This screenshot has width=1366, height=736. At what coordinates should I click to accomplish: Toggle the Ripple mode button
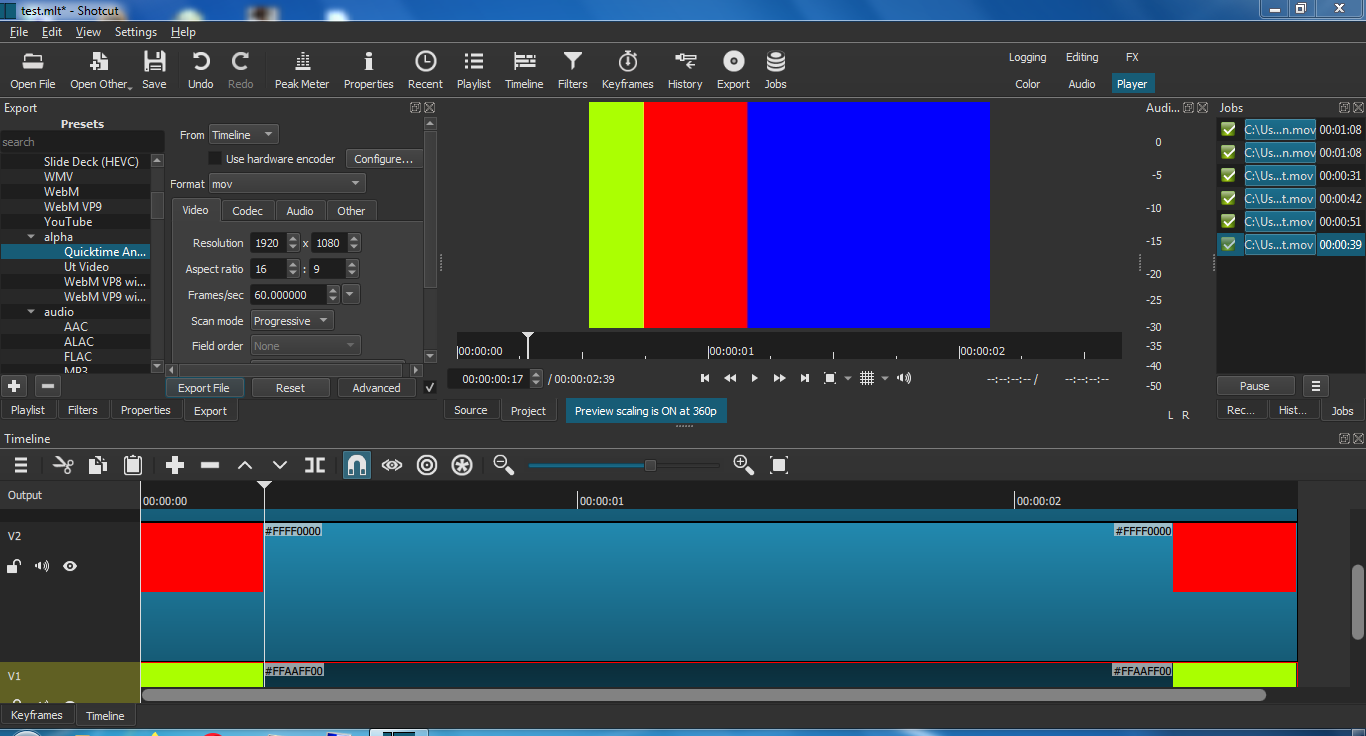pos(427,465)
